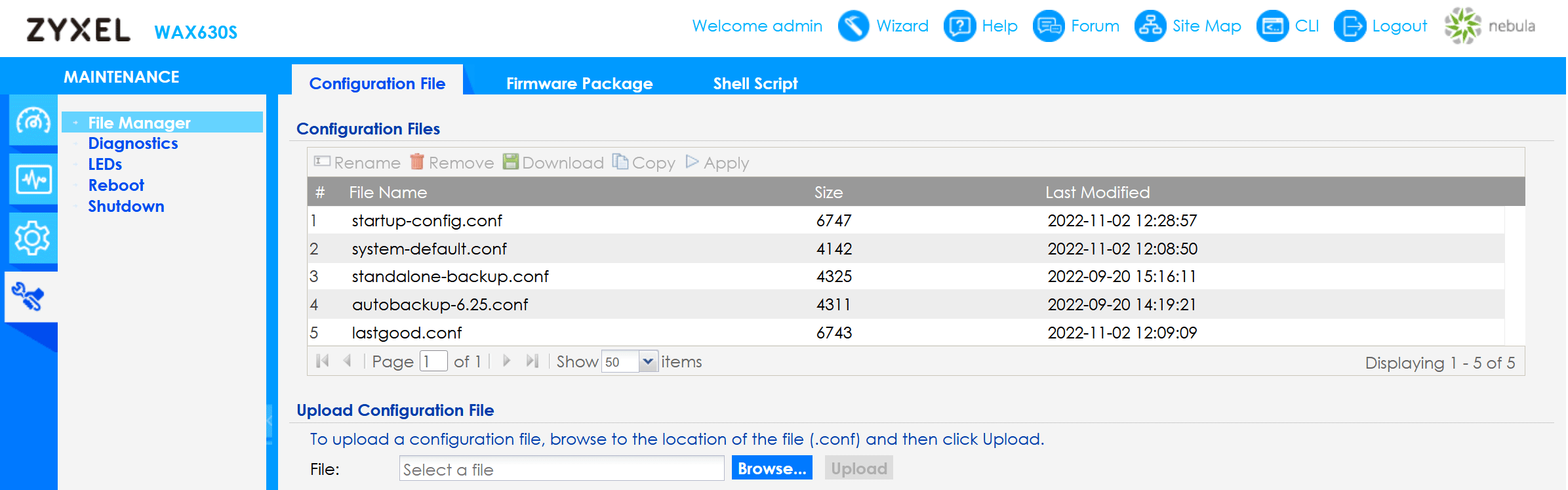Open Diagnostics in the maintenance menu
The height and width of the screenshot is (490, 1568).
click(x=133, y=144)
